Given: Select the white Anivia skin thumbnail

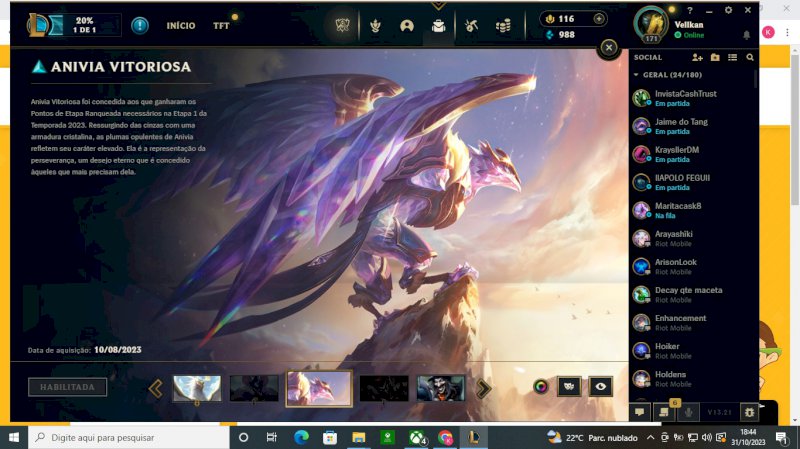Looking at the screenshot, I should click(x=197, y=389).
